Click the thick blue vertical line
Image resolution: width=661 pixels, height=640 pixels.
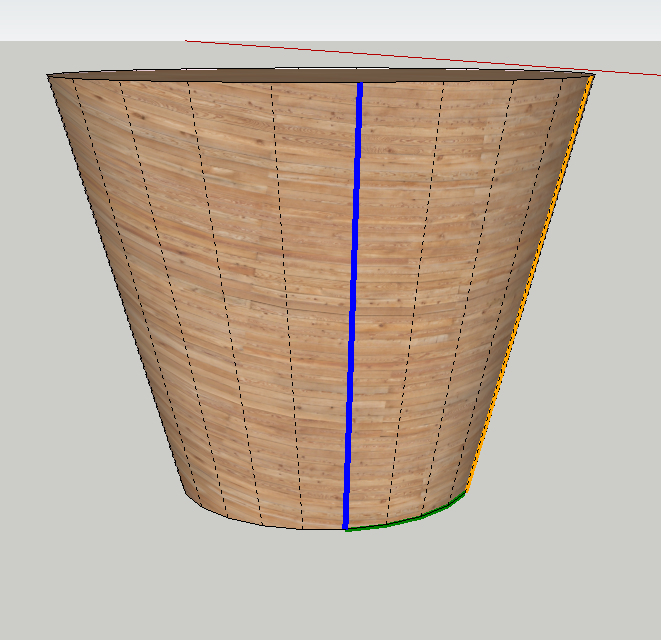353,300
